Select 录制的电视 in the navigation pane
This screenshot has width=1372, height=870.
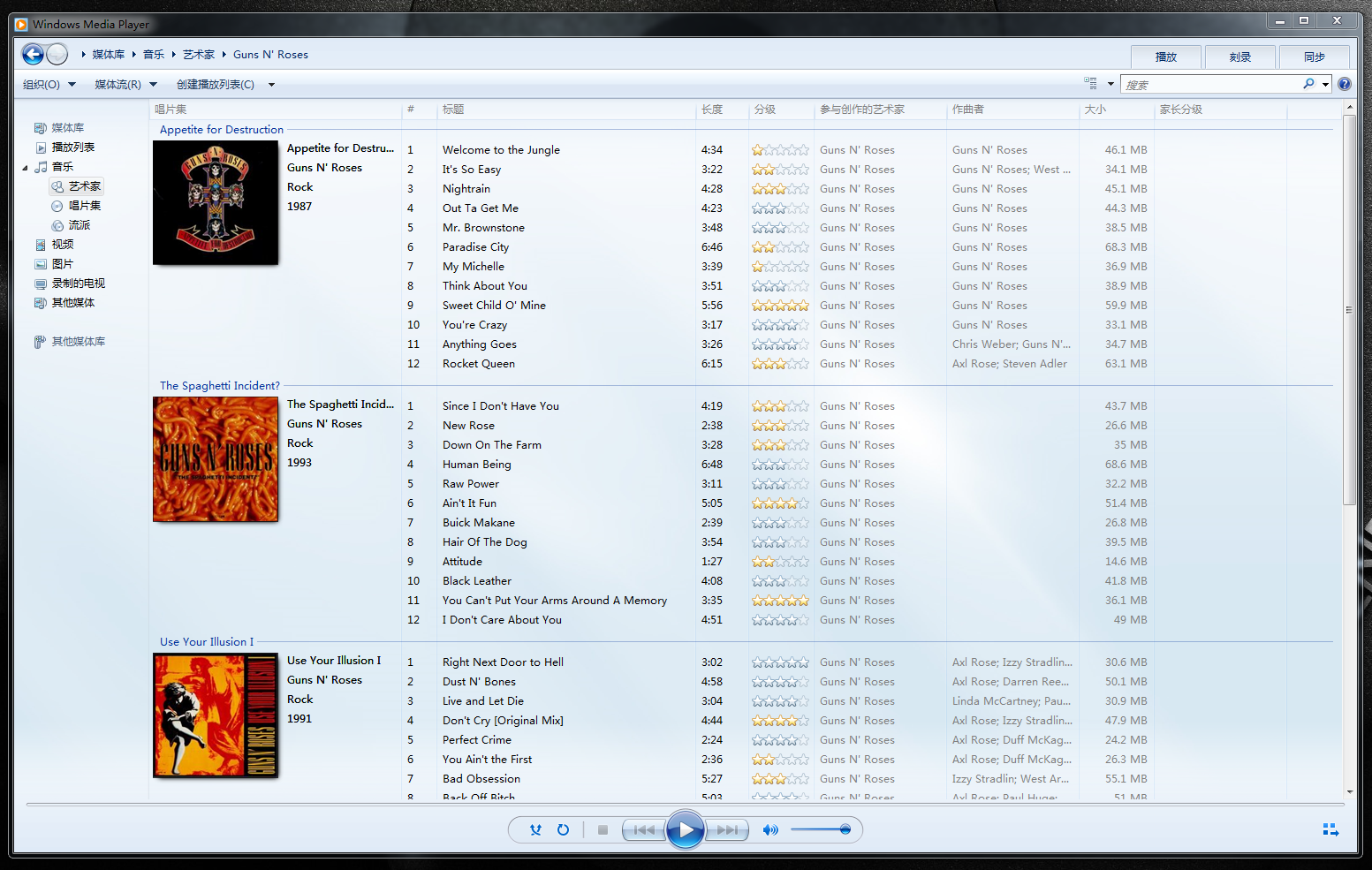point(78,284)
